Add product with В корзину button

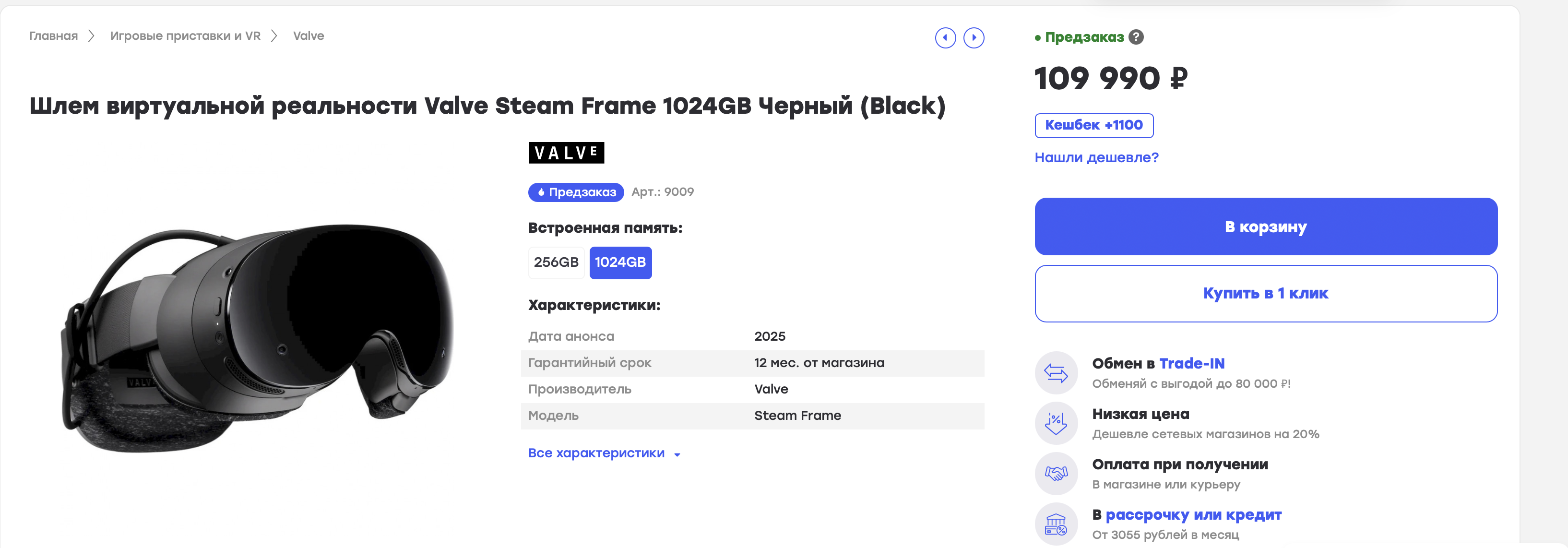pos(1265,226)
